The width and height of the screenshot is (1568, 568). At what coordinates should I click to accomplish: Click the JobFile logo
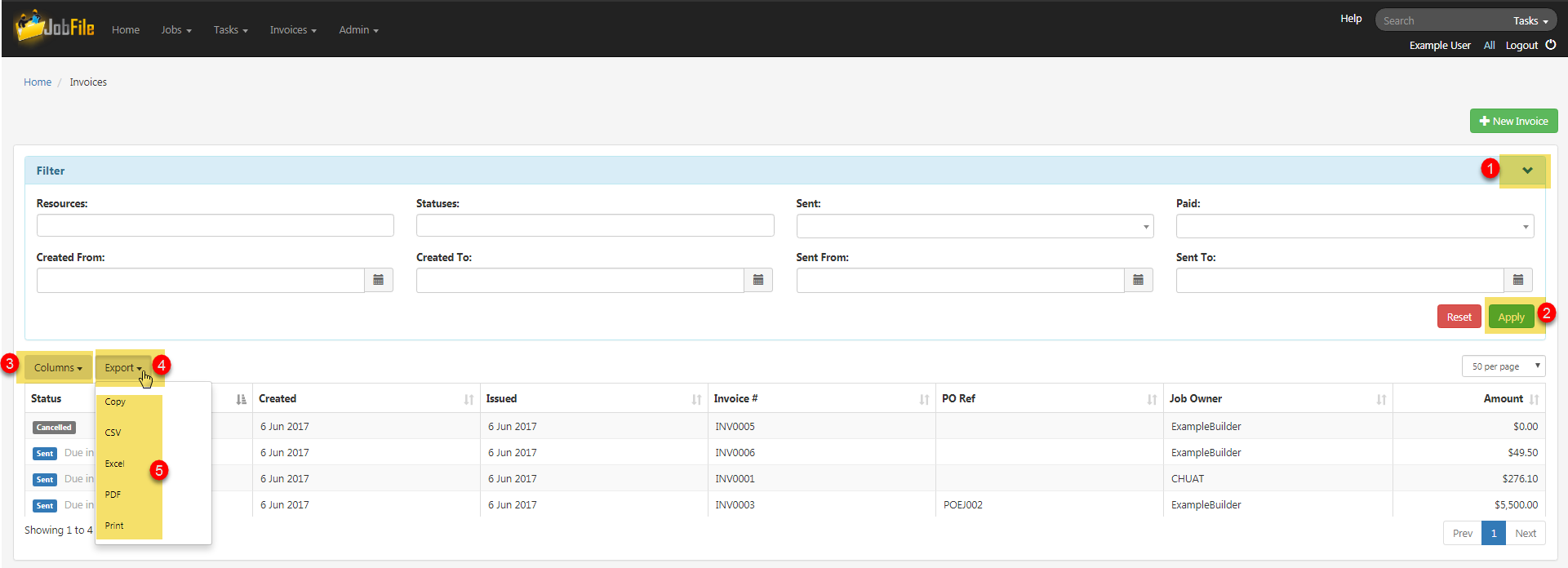[55, 28]
